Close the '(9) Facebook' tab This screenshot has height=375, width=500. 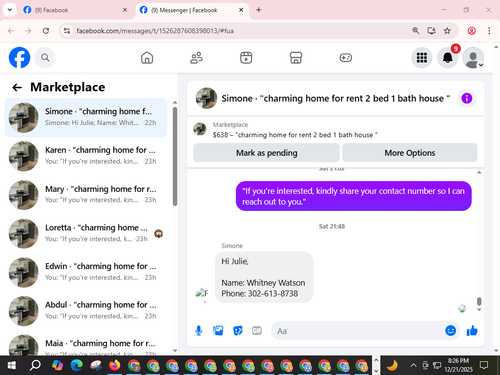125,10
